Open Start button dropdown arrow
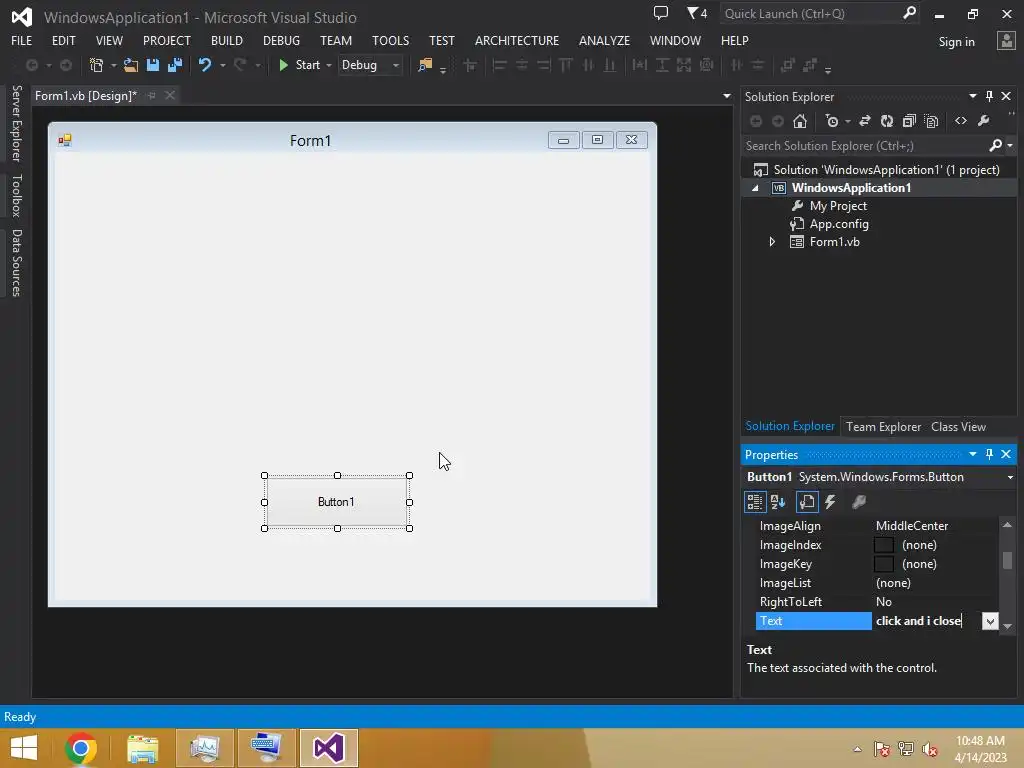The width and height of the screenshot is (1024, 768). pyautogui.click(x=328, y=65)
